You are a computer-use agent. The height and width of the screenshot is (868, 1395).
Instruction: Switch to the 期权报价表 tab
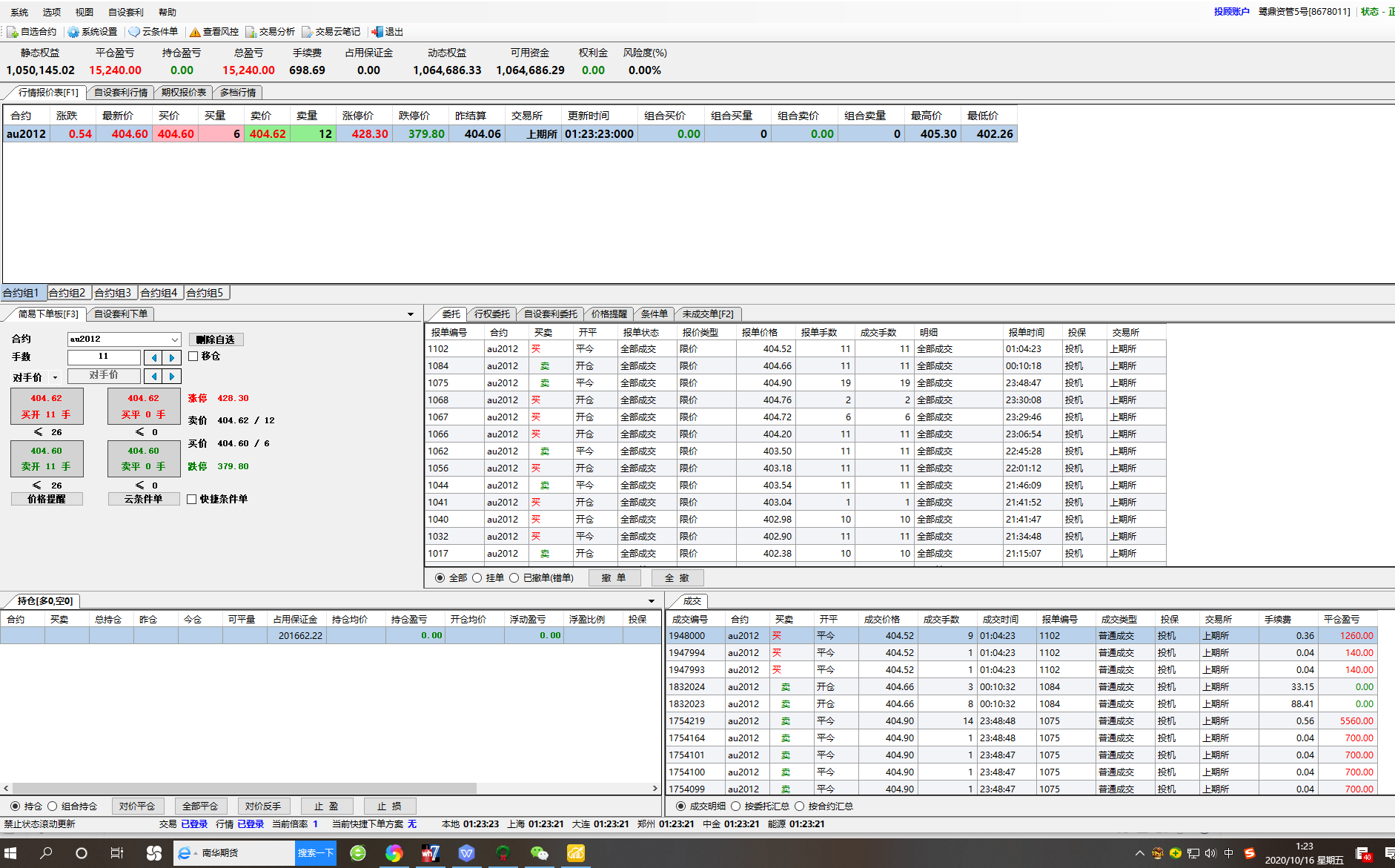point(184,93)
